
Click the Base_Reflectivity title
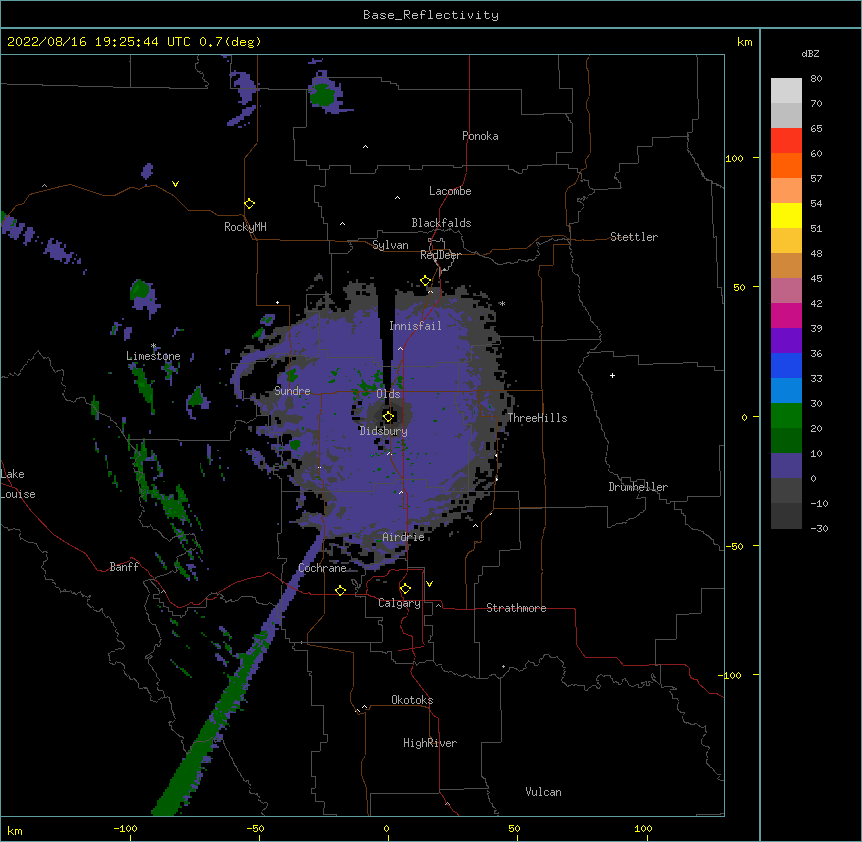click(431, 15)
